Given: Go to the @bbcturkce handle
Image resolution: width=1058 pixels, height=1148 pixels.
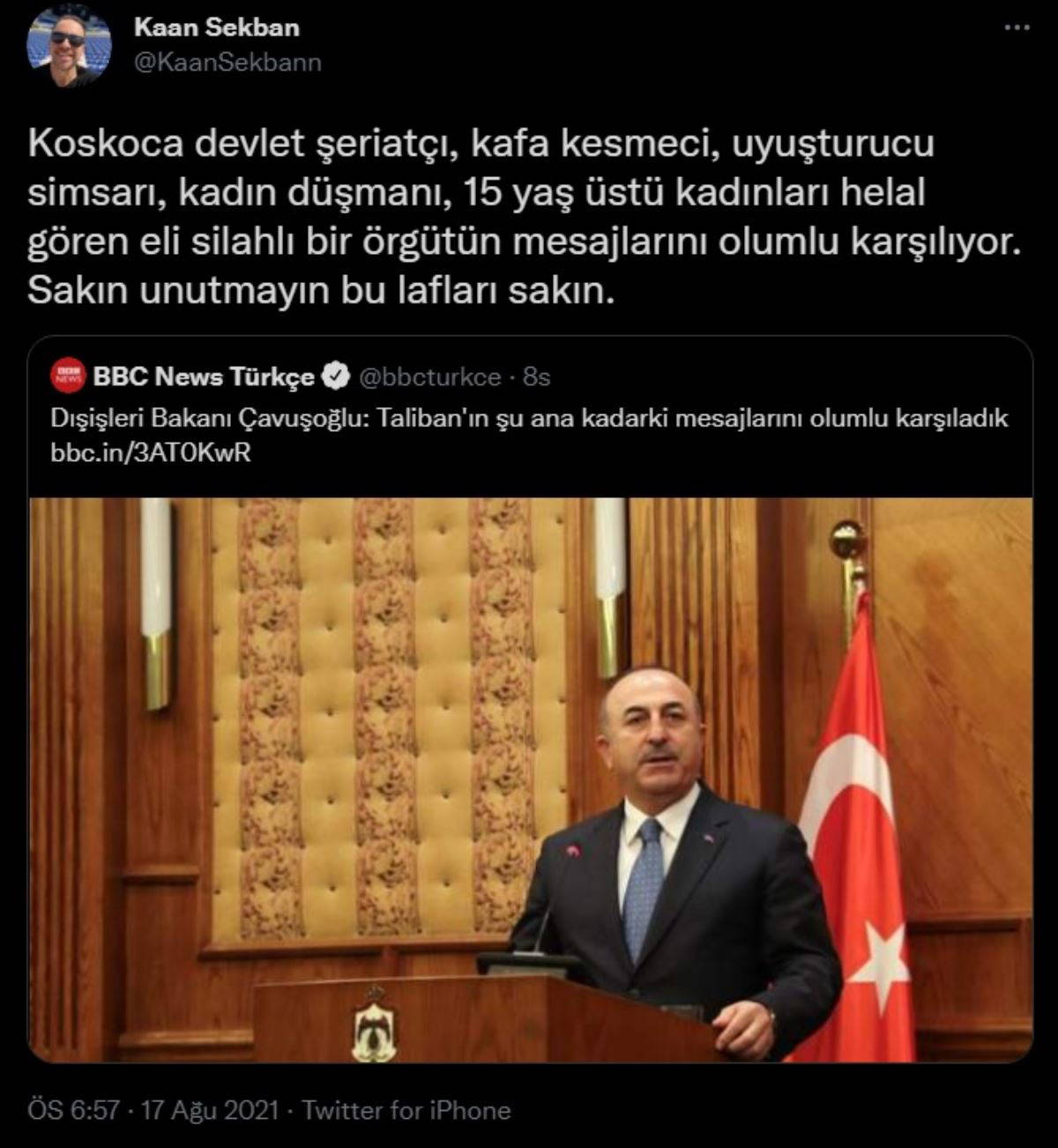Looking at the screenshot, I should click(428, 377).
